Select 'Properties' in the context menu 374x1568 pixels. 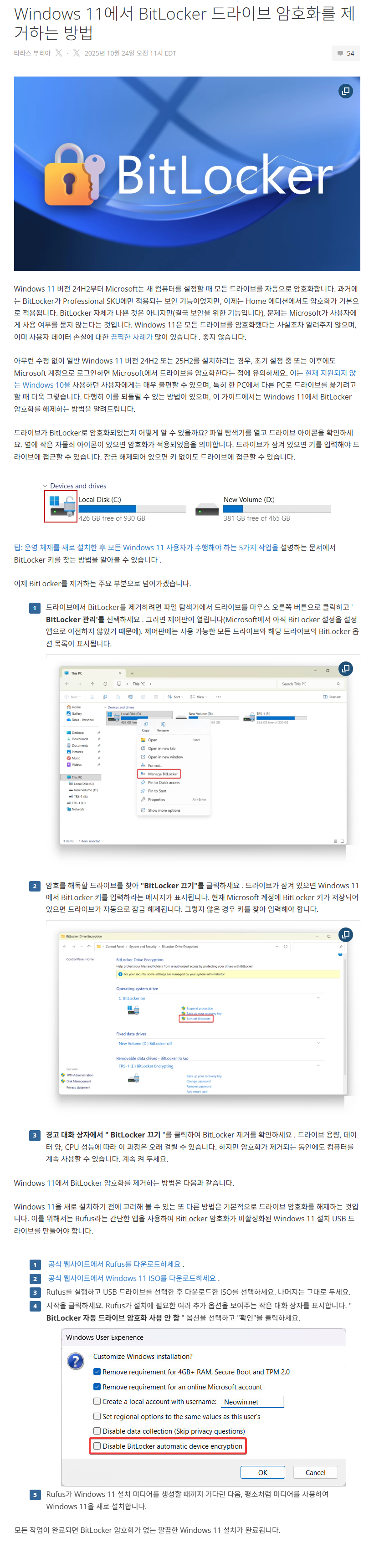click(x=154, y=799)
